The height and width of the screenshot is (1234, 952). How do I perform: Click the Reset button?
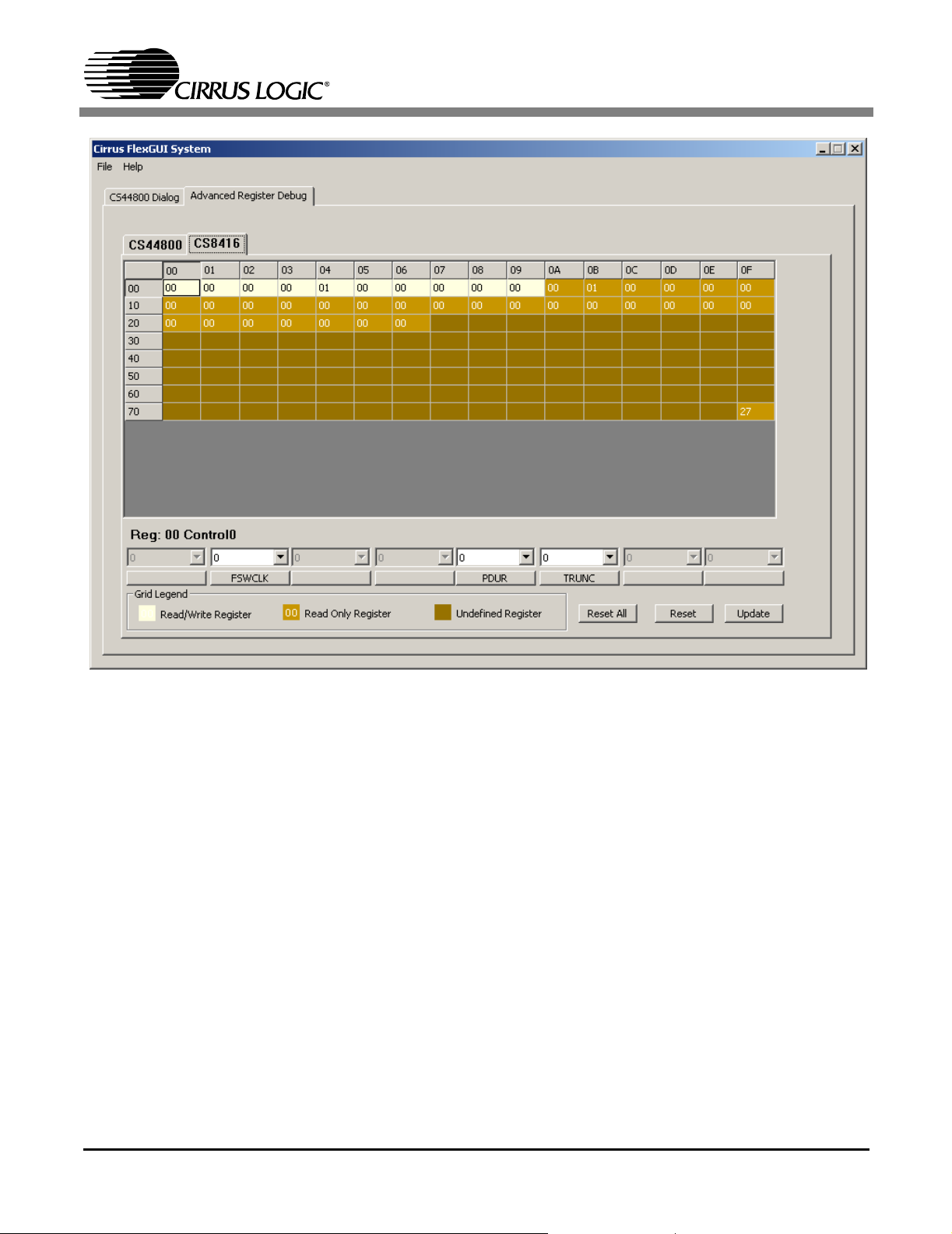pyautogui.click(x=683, y=613)
